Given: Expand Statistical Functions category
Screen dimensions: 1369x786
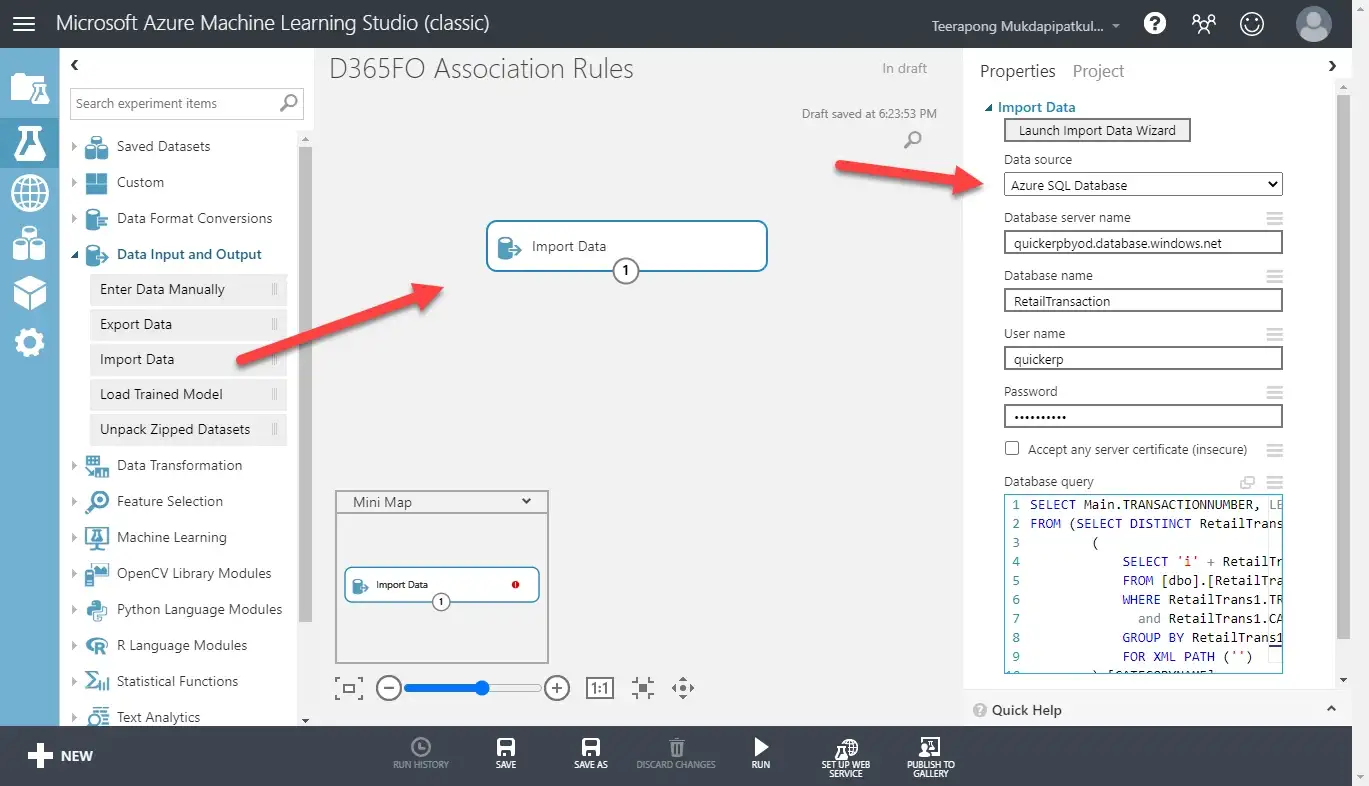Looking at the screenshot, I should pos(74,681).
